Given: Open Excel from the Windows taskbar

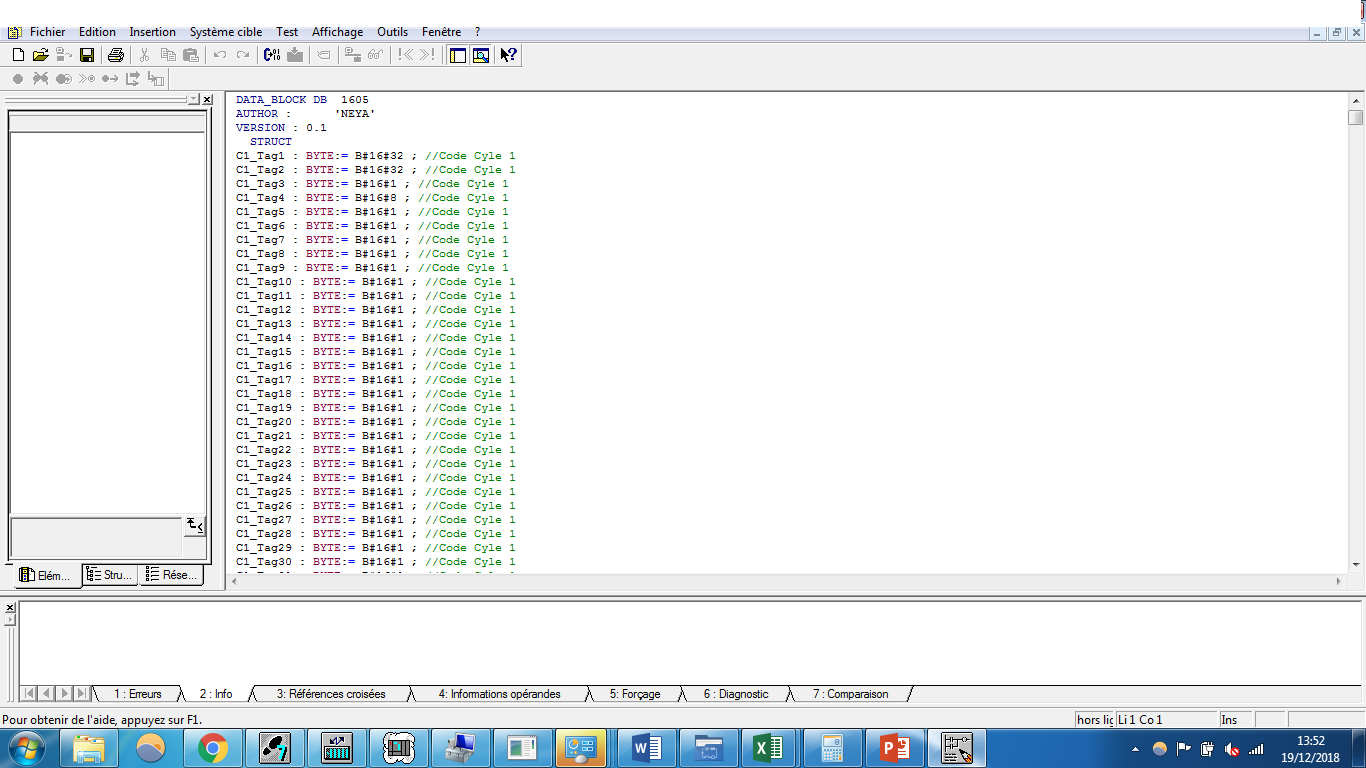Looking at the screenshot, I should (768, 747).
